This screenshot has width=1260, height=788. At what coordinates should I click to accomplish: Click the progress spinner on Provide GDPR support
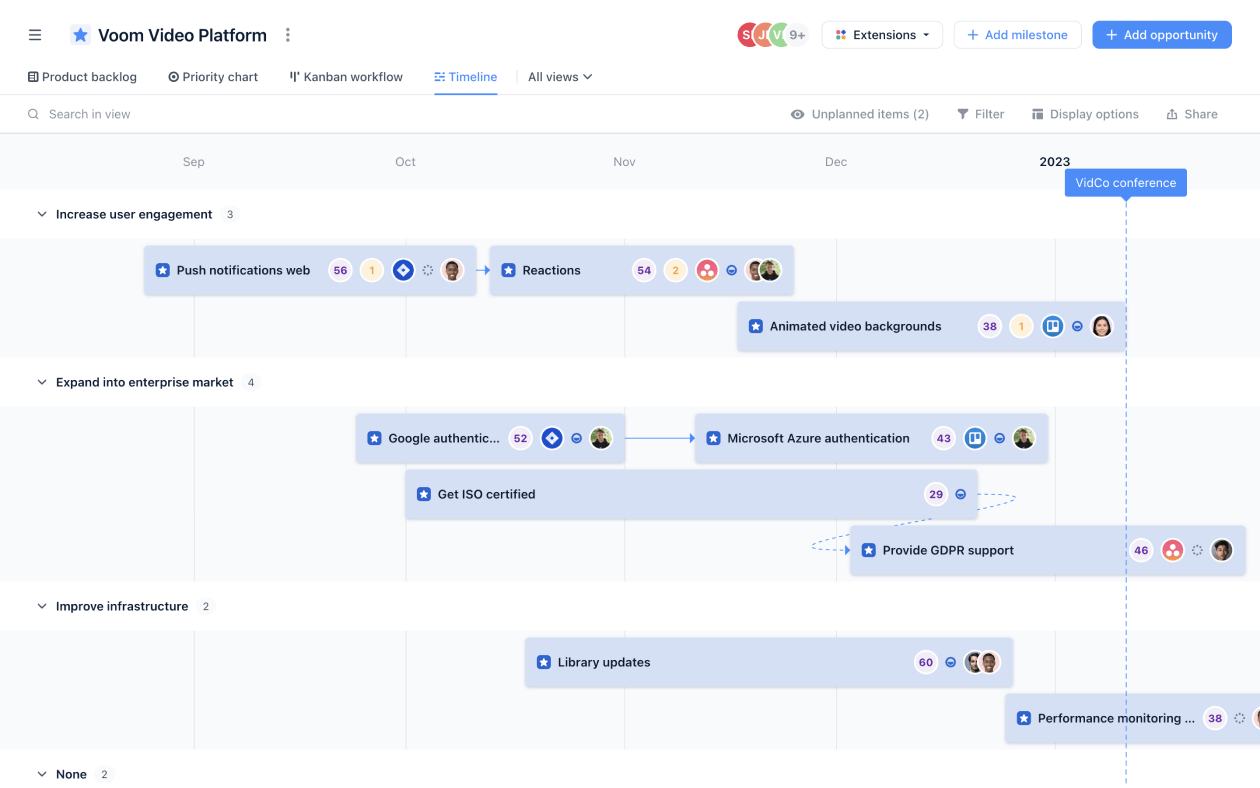(x=1196, y=550)
